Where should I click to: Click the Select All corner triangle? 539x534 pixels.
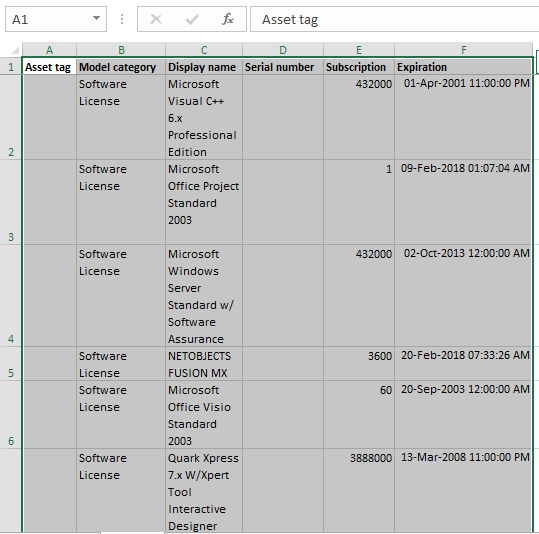(x=15, y=51)
